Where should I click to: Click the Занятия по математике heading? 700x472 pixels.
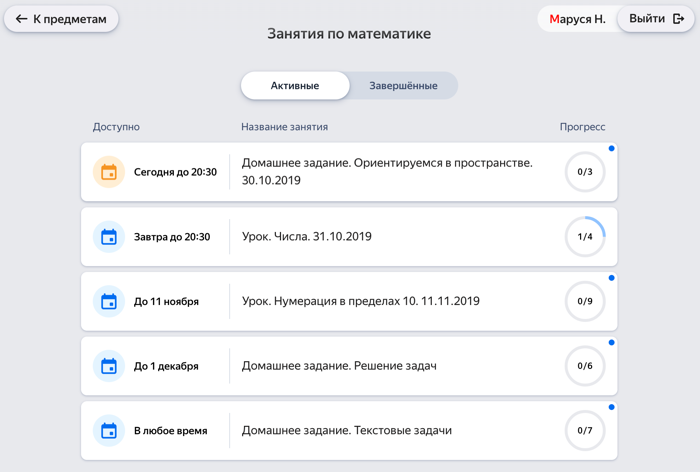click(349, 33)
